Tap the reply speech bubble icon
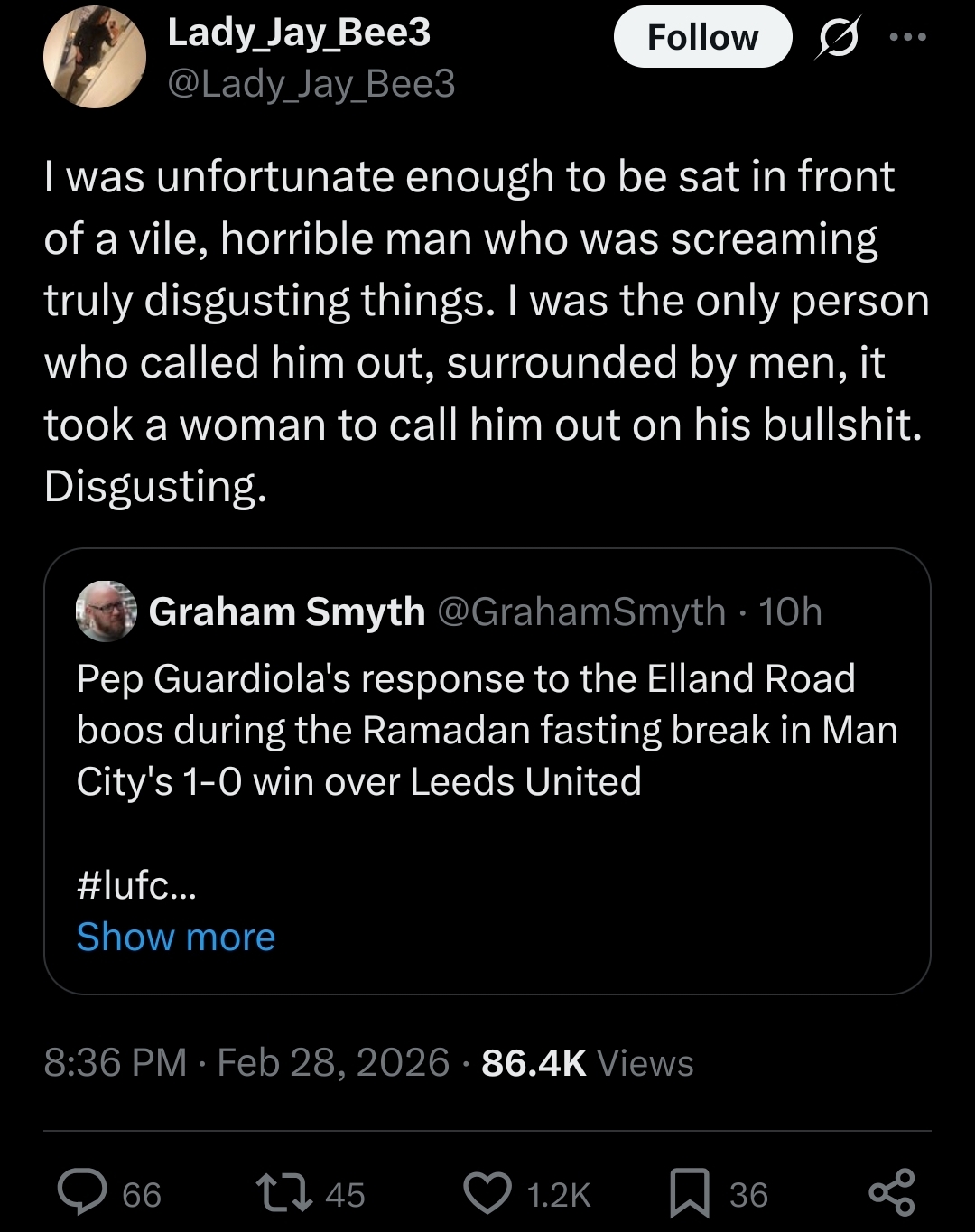The image size is (975, 1232). tap(83, 1192)
